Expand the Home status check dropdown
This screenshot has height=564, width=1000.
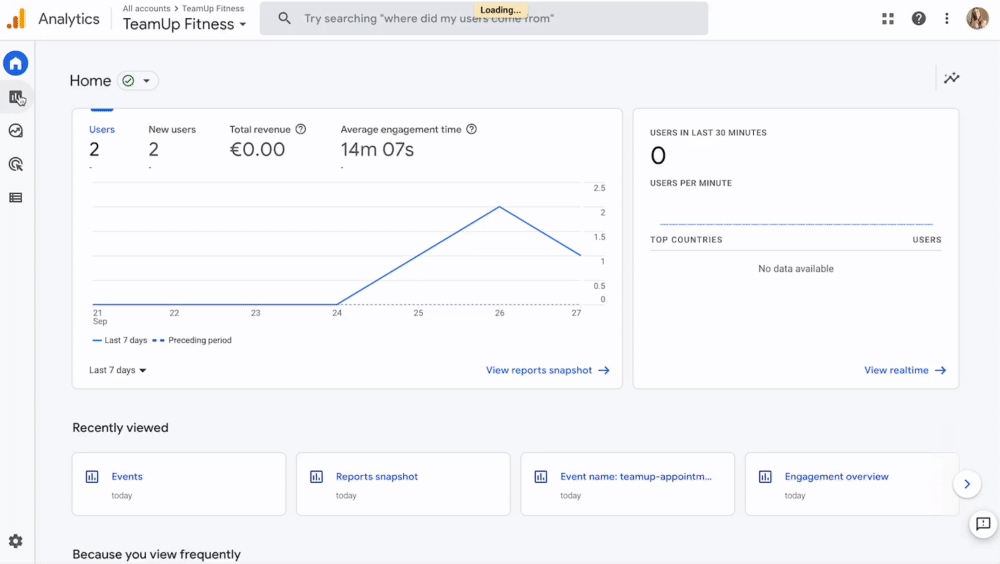click(x=137, y=81)
